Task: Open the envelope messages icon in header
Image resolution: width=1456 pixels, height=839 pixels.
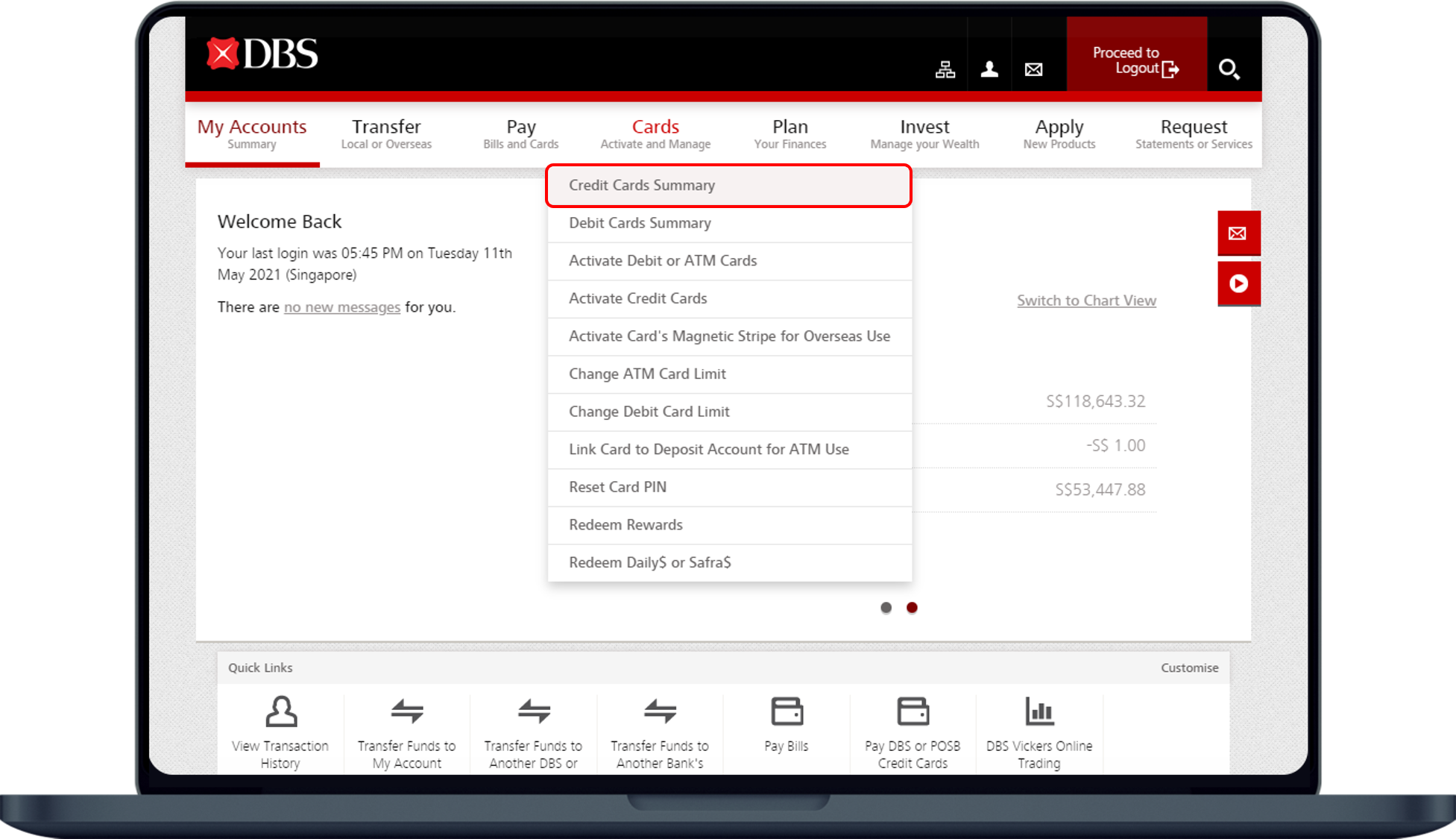Action: click(1033, 69)
